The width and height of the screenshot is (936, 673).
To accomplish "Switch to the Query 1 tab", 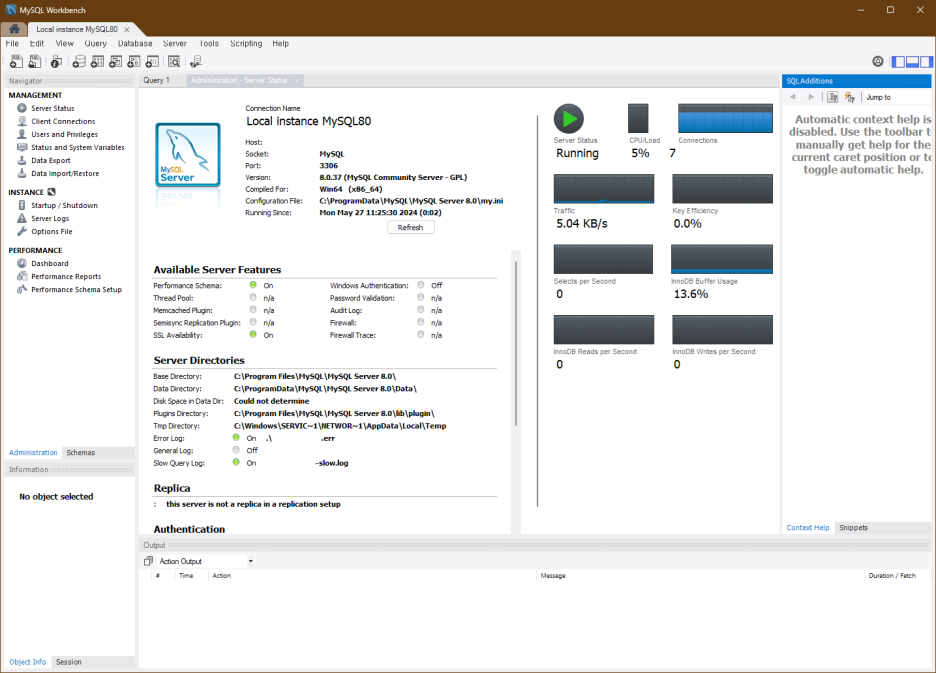I will pos(156,80).
